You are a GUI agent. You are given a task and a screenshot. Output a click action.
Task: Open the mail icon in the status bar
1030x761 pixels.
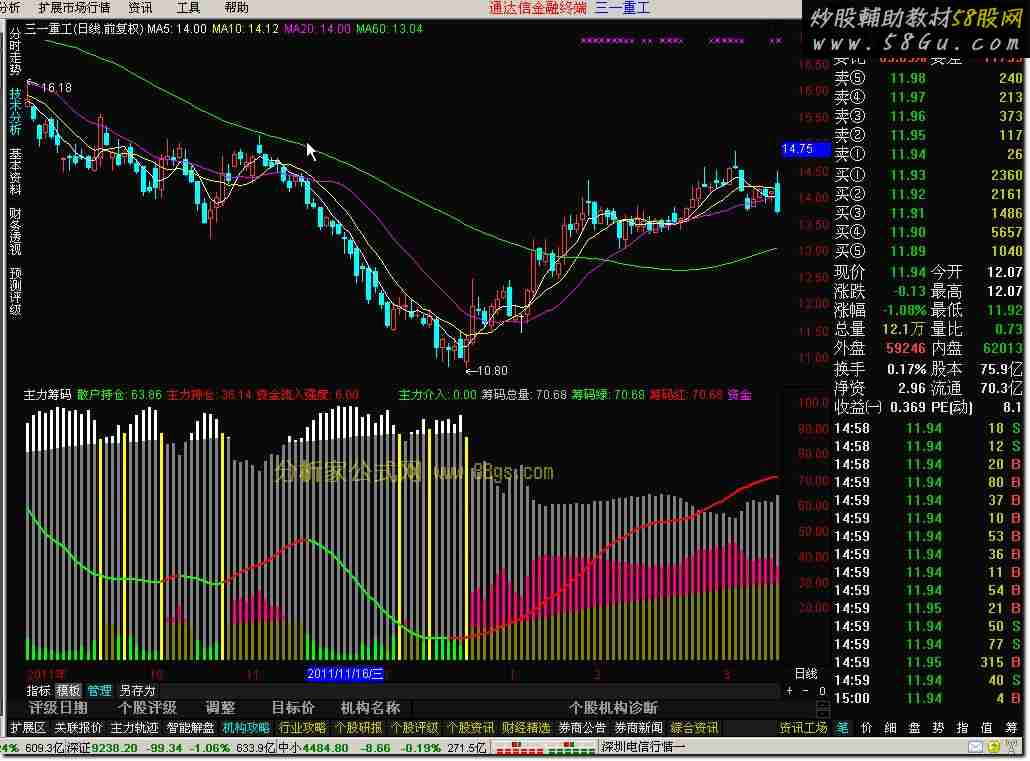975,747
